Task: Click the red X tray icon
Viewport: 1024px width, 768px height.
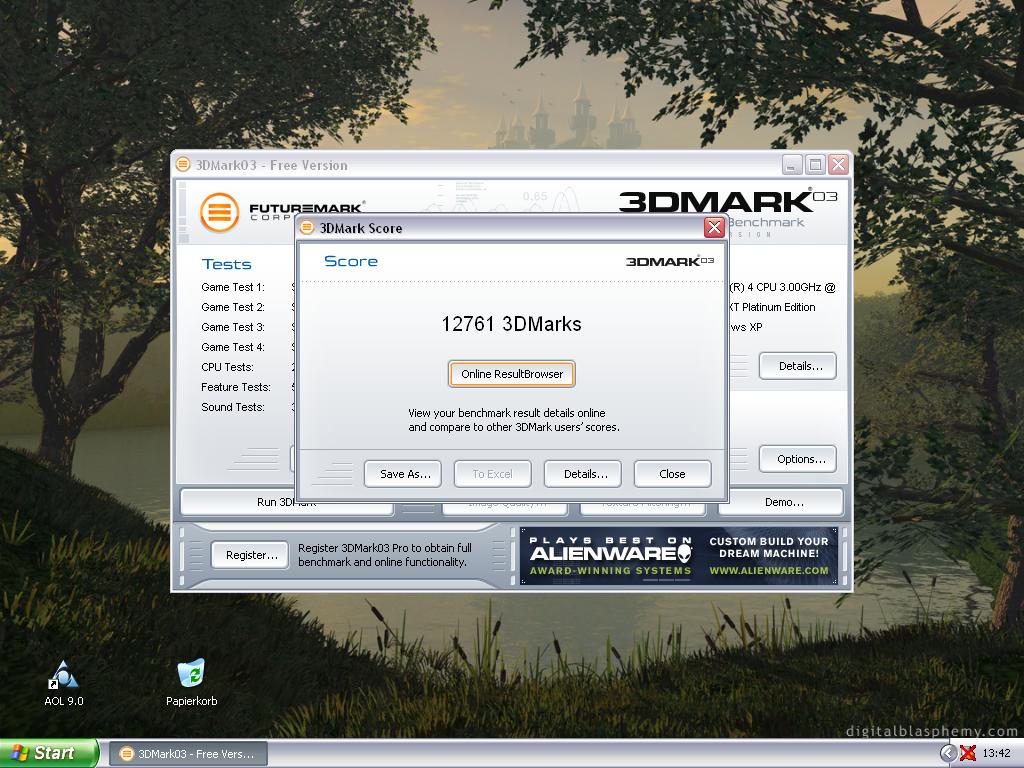Action: tap(968, 754)
